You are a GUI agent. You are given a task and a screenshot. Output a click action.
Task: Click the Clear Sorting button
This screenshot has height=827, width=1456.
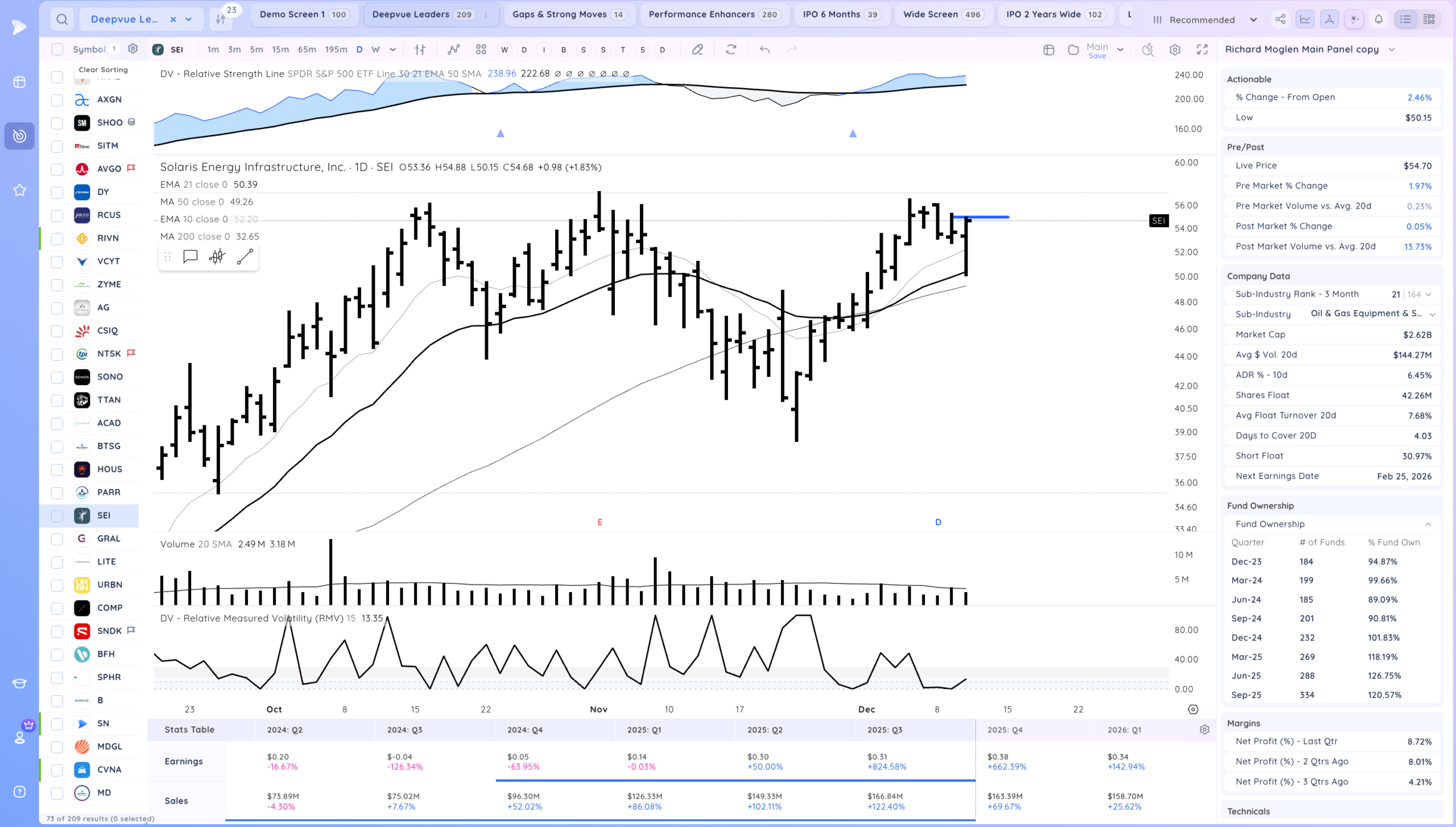pyautogui.click(x=103, y=69)
